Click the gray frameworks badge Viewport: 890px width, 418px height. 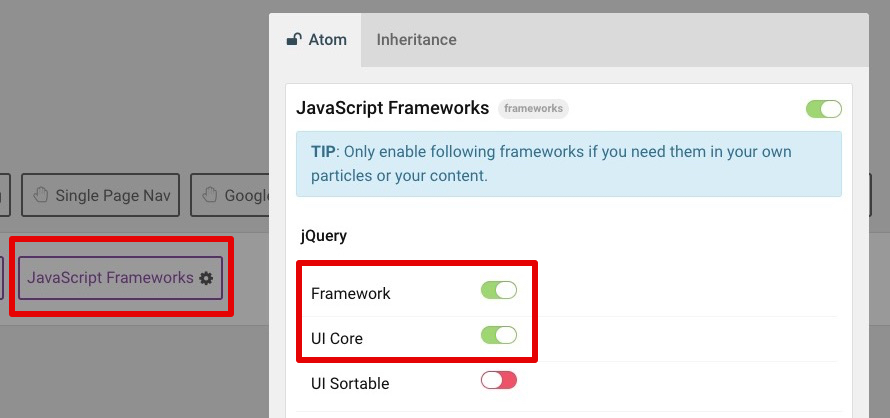click(533, 108)
